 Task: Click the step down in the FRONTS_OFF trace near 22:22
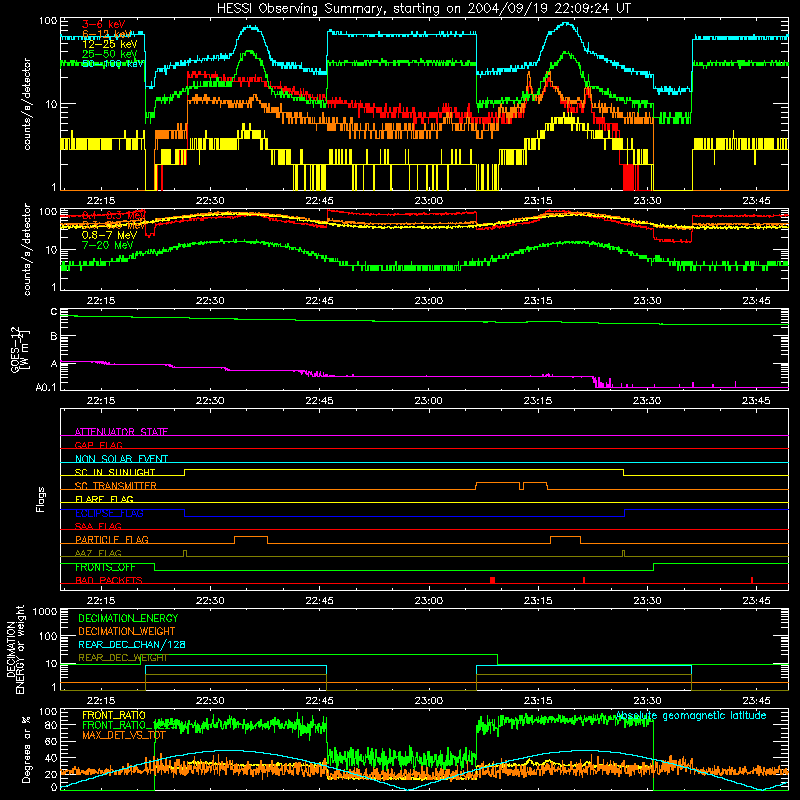pyautogui.click(x=155, y=567)
